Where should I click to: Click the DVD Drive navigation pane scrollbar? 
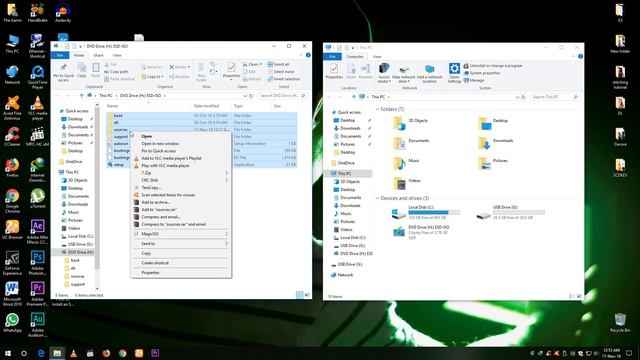pyautogui.click(x=97, y=188)
